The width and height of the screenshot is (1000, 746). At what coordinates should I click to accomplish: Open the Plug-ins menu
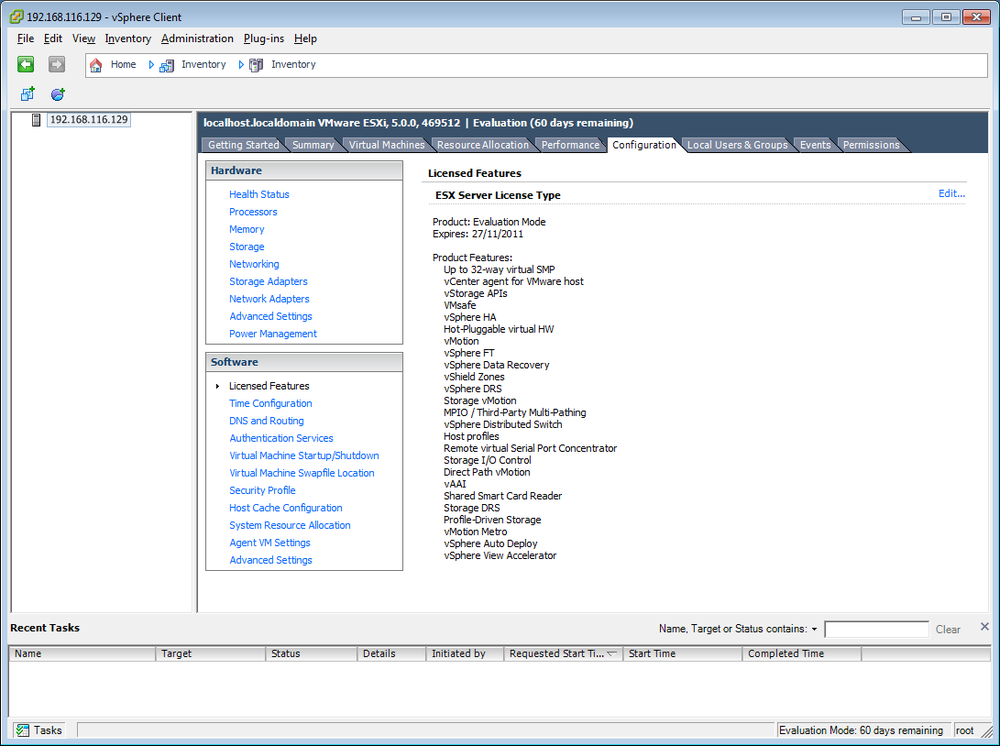point(263,38)
